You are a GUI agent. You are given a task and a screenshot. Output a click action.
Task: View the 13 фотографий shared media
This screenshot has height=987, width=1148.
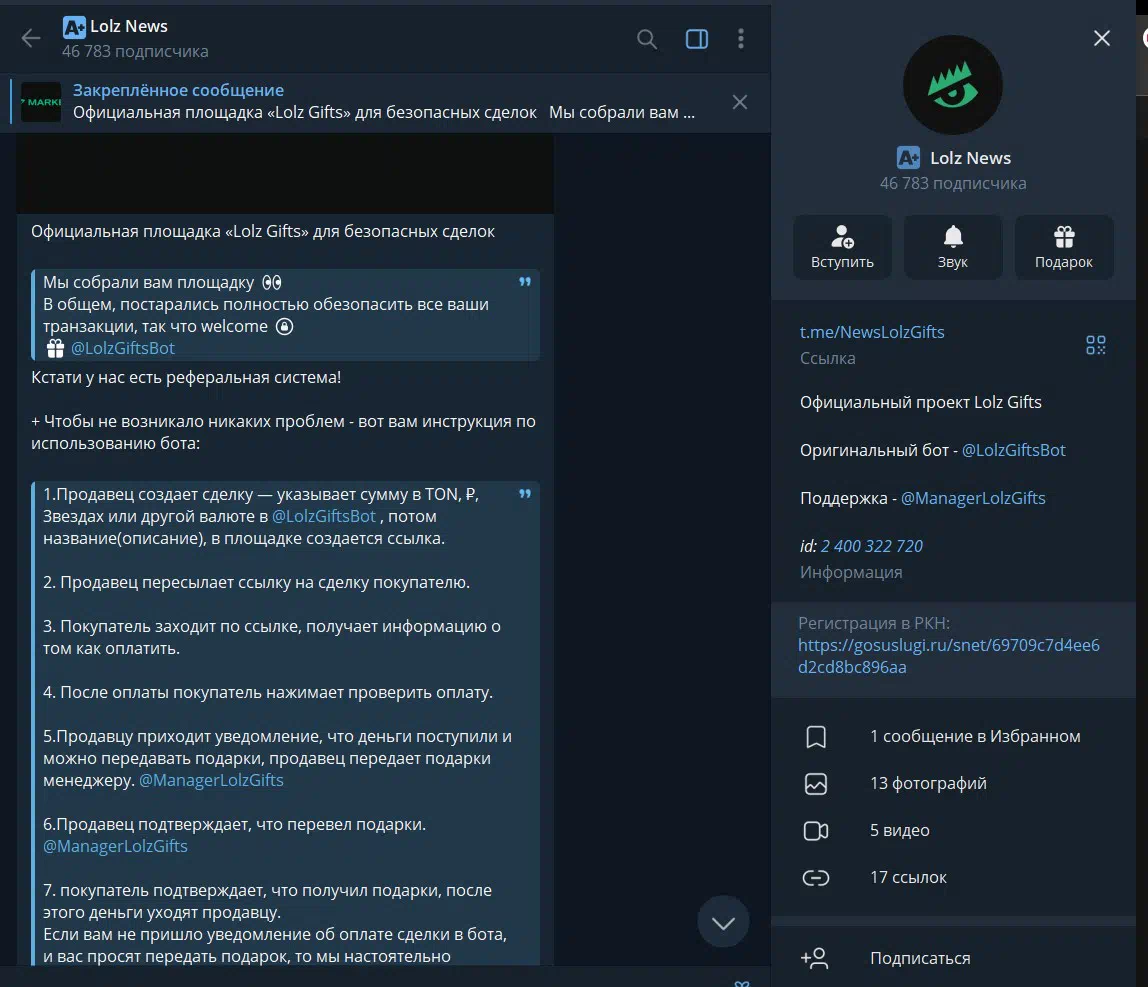point(927,784)
